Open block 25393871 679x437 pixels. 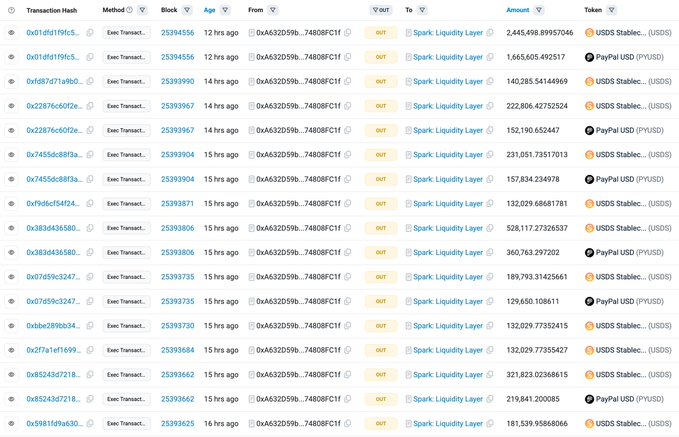[x=178, y=204]
